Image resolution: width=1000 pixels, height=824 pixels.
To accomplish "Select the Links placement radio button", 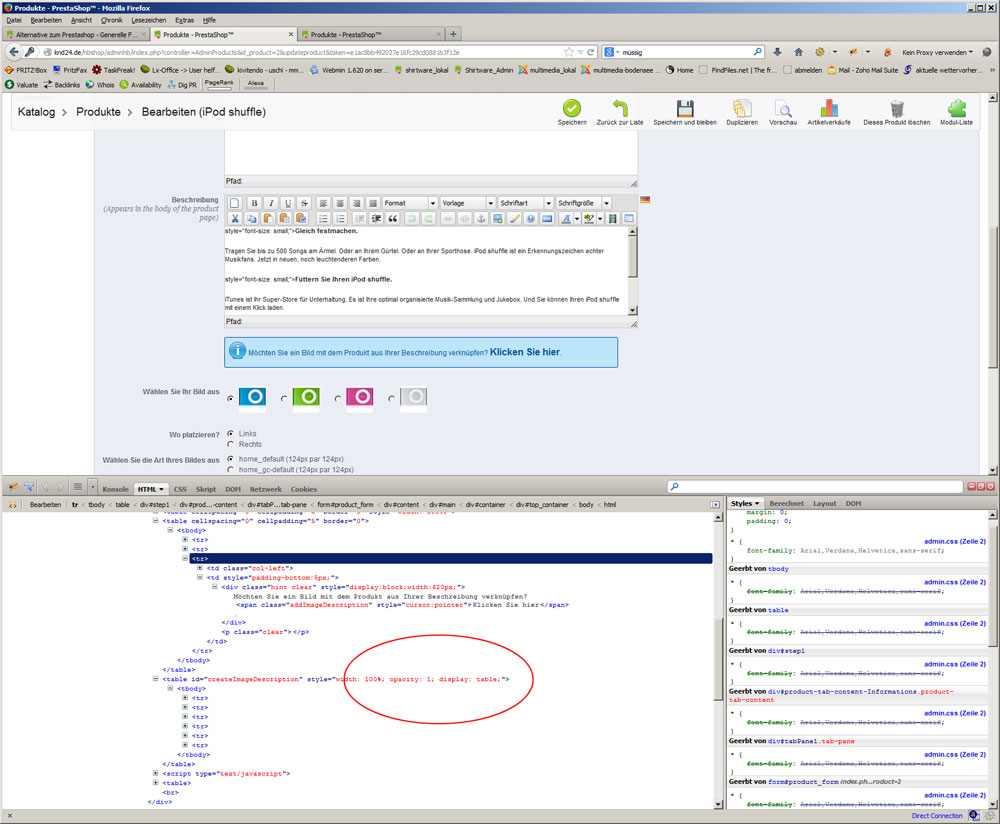I will (232, 434).
